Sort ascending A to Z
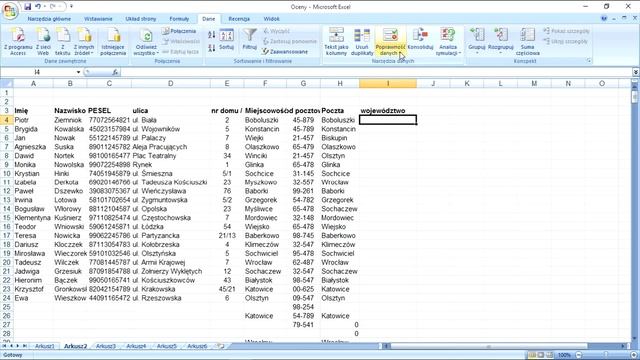This screenshot has width=640, height=360. pyautogui.click(x=211, y=35)
